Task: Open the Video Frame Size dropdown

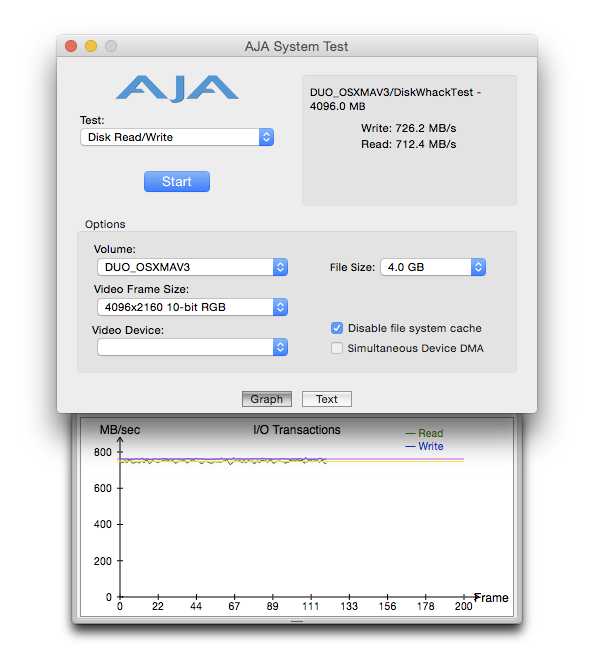Action: 193,307
